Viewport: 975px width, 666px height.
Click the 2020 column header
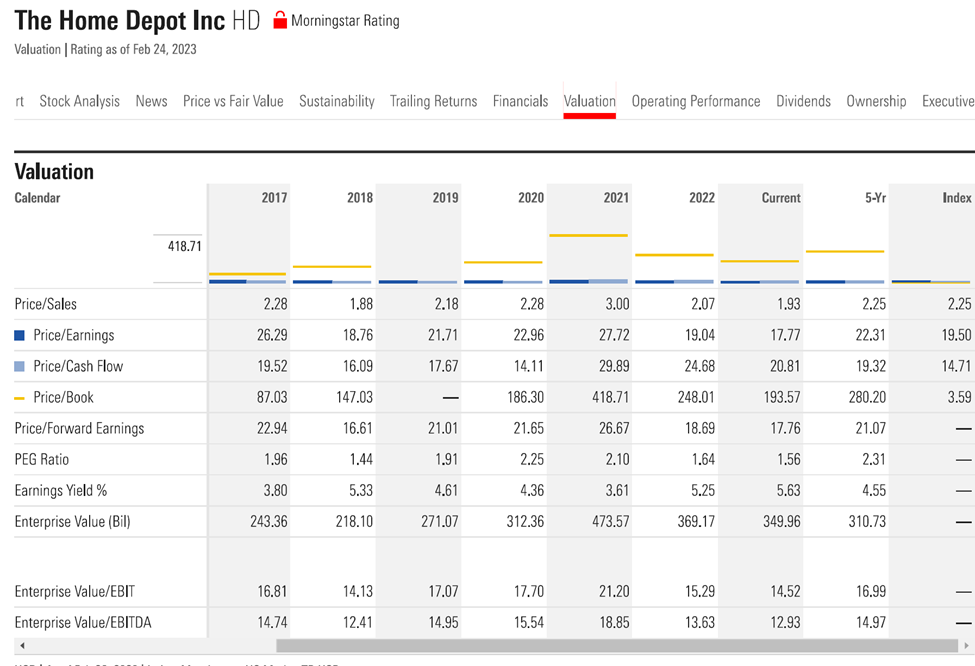pyautogui.click(x=531, y=198)
